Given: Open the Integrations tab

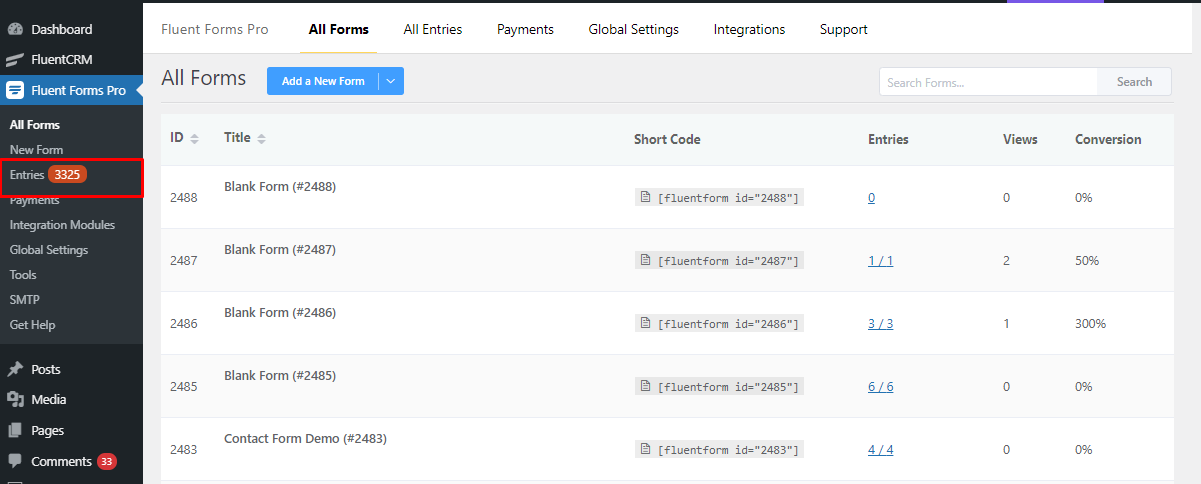Looking at the screenshot, I should click(749, 29).
